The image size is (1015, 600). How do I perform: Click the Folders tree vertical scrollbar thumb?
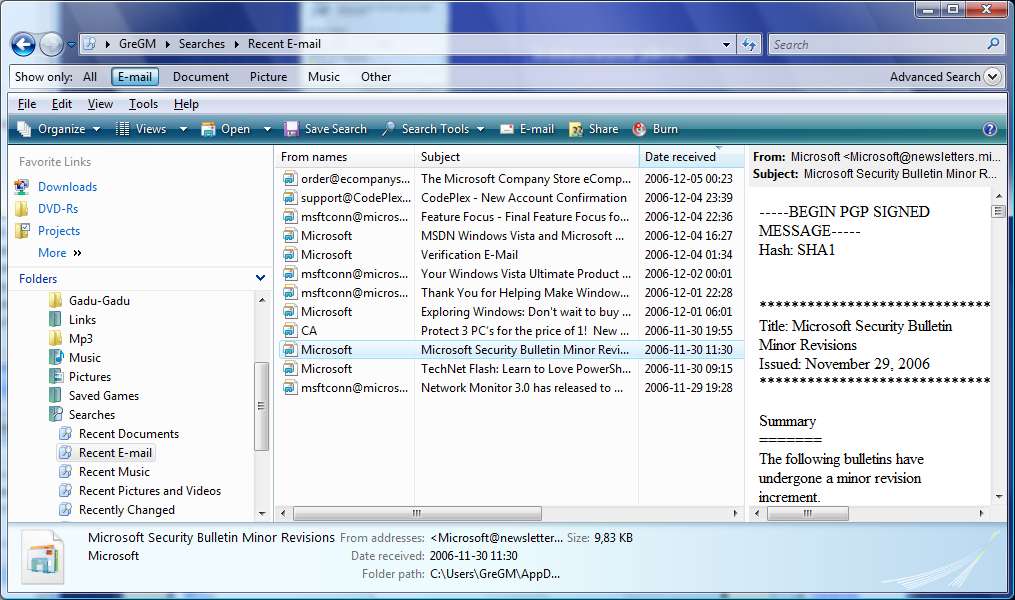pyautogui.click(x=262, y=406)
